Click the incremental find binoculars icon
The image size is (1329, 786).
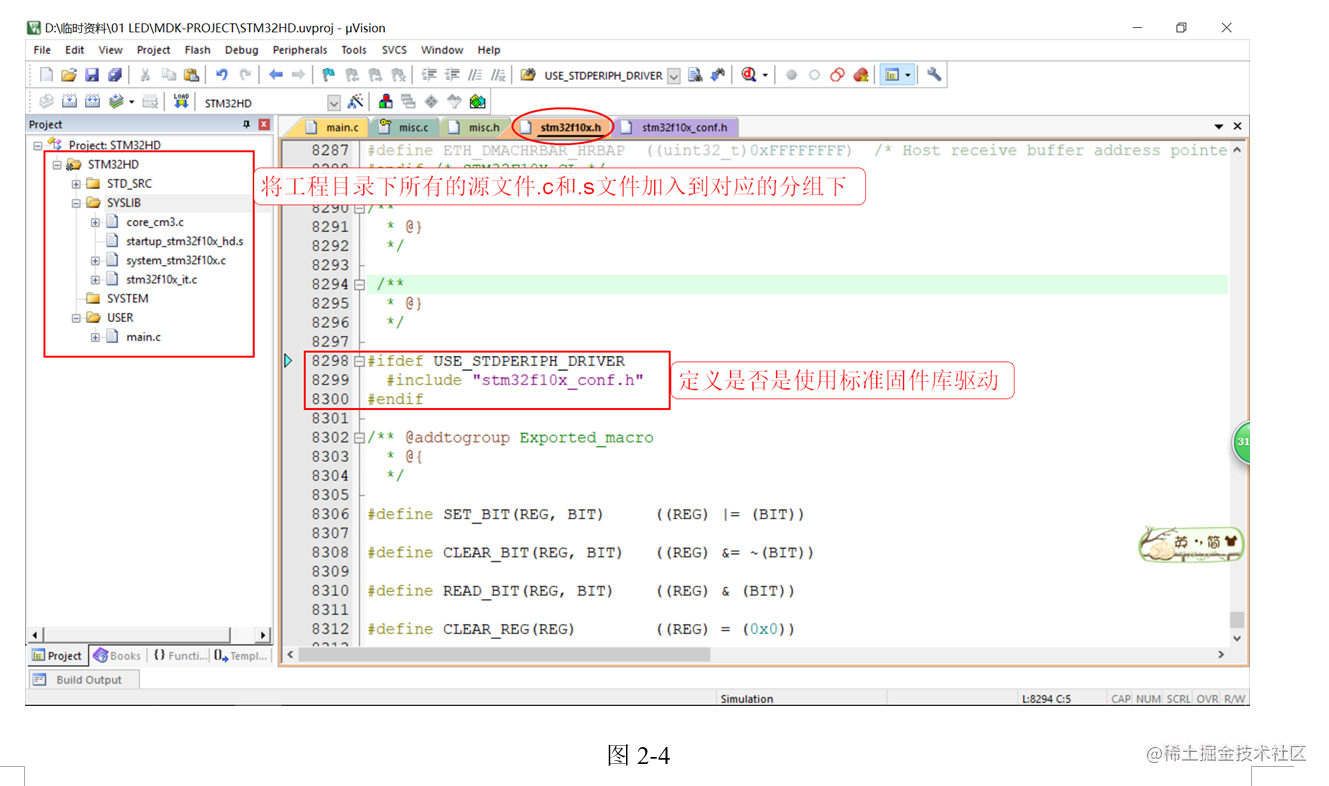717,75
